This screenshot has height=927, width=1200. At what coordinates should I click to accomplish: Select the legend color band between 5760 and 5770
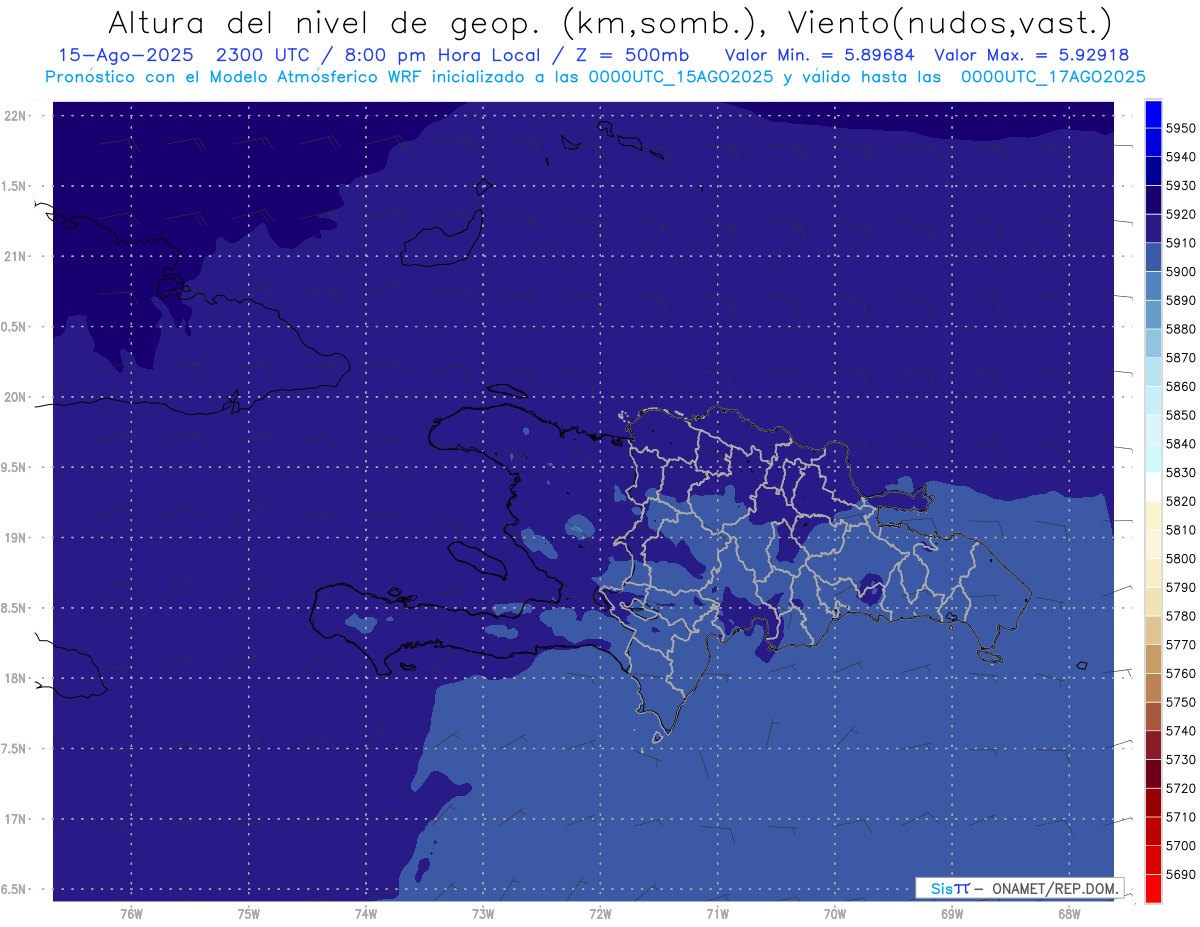(1152, 659)
